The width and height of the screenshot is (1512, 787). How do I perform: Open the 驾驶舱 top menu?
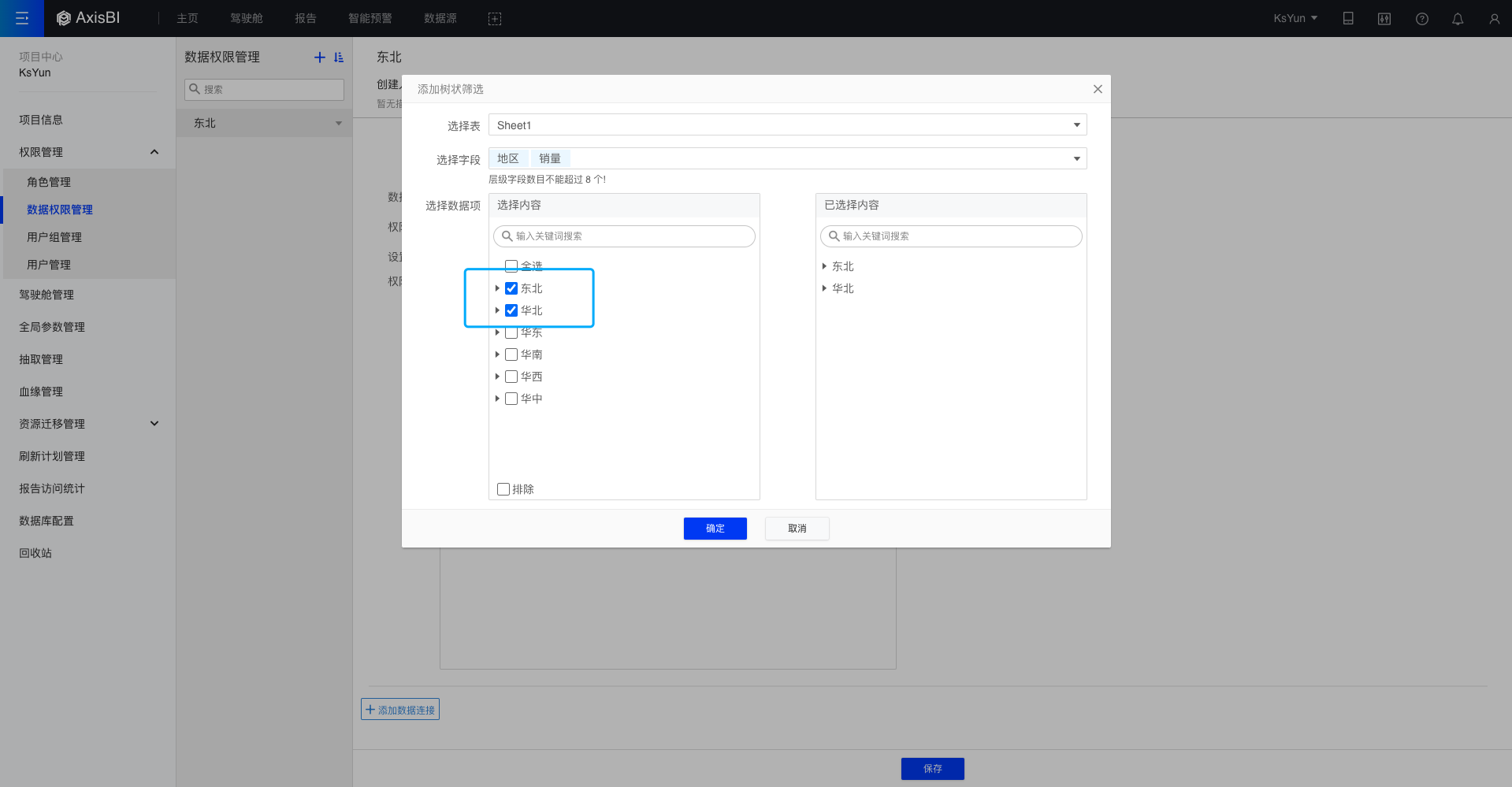[246, 18]
